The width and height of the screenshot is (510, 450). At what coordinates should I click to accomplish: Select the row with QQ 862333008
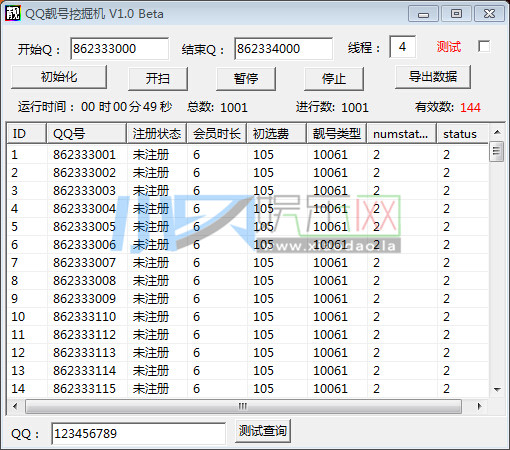click(x=248, y=281)
